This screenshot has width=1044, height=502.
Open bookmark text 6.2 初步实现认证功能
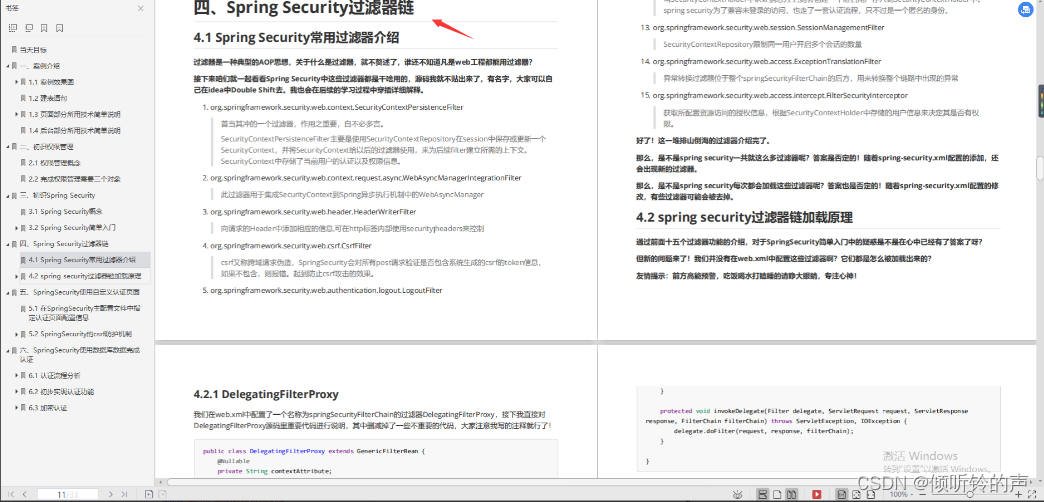point(61,391)
